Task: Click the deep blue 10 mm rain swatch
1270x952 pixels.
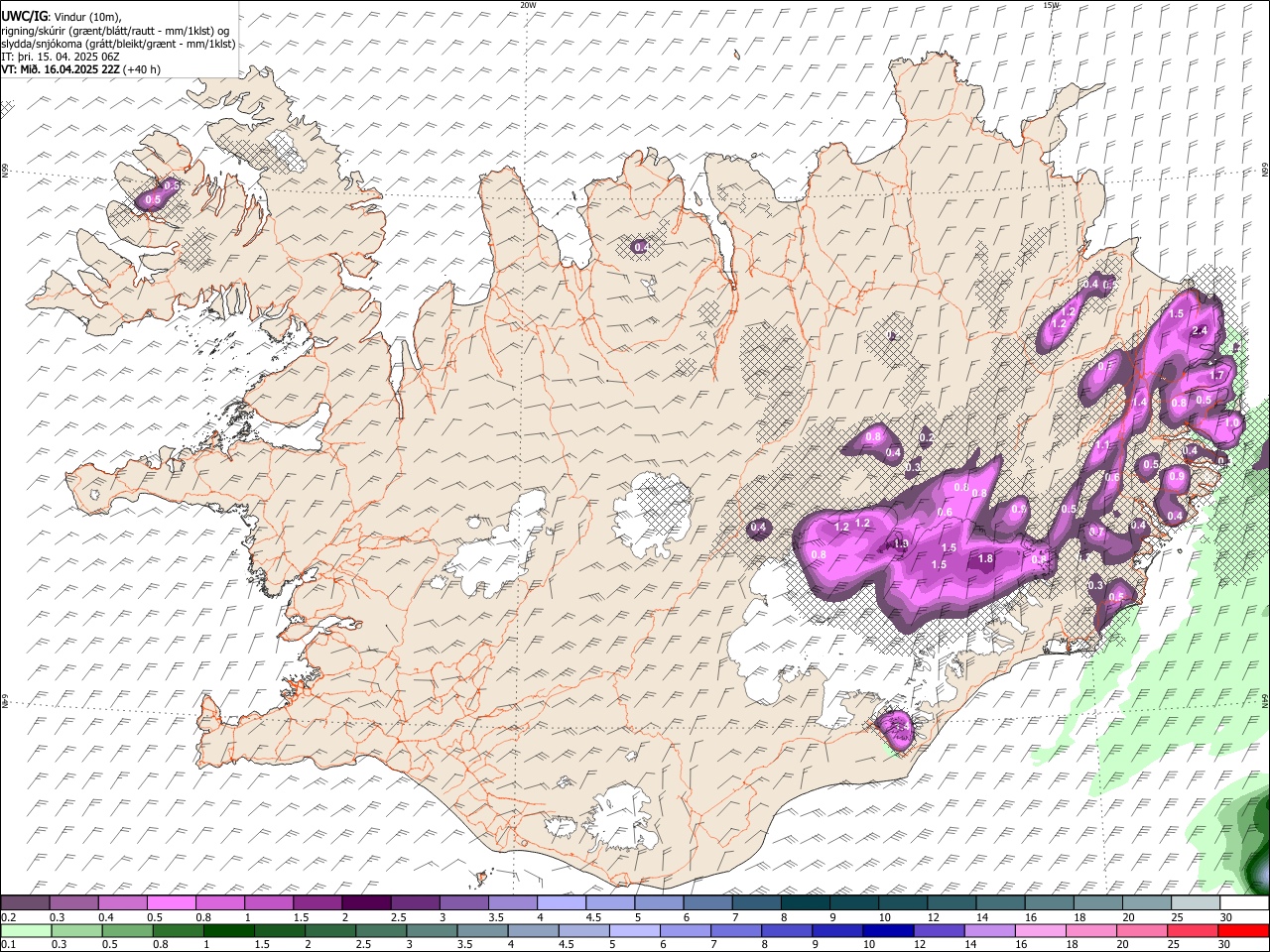Action: [888, 931]
